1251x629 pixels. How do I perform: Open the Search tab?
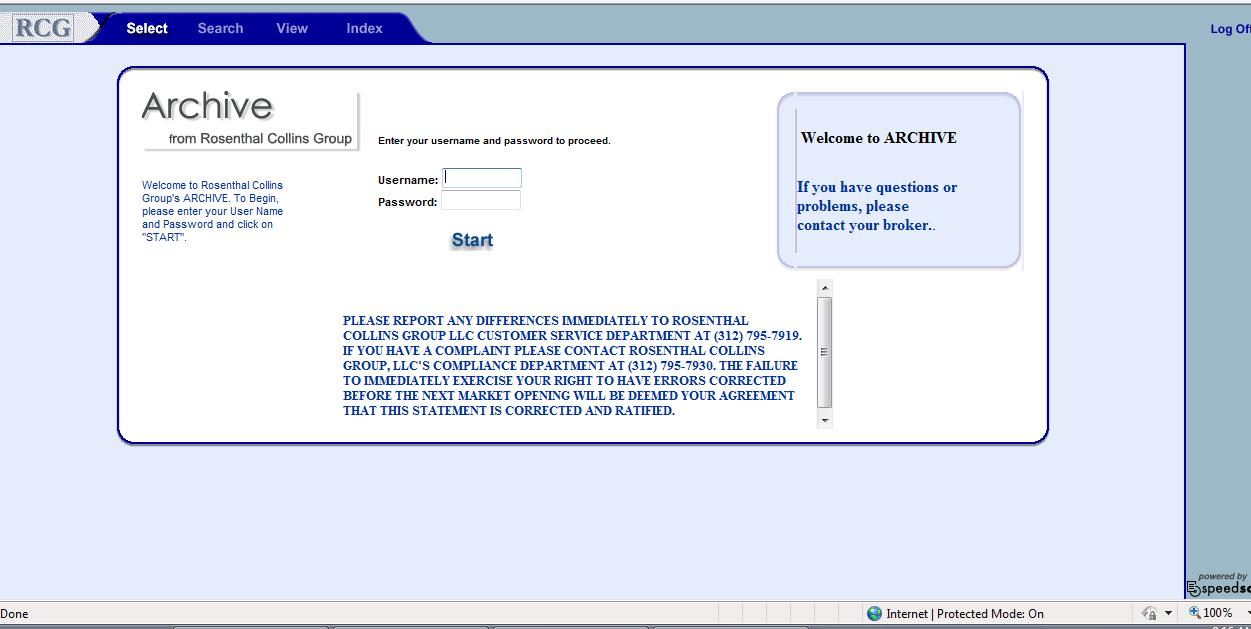click(220, 28)
